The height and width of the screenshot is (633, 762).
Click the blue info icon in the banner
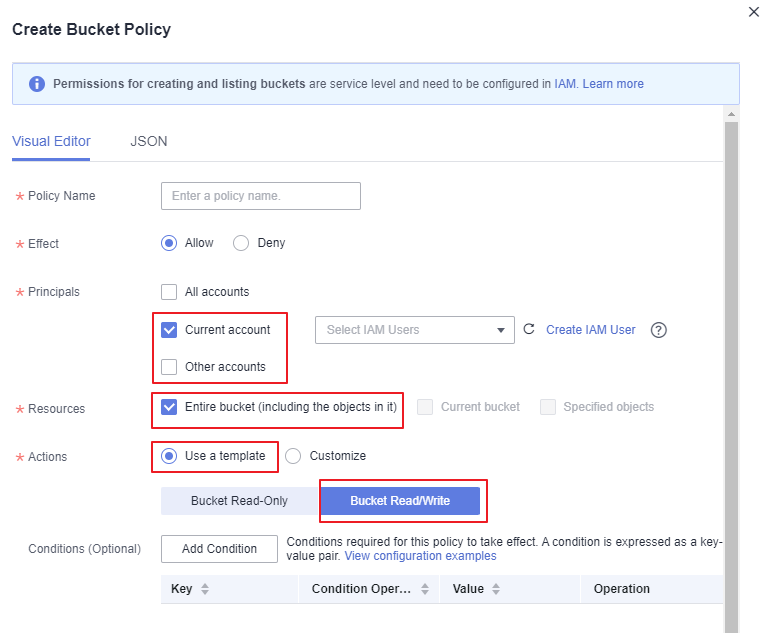pyautogui.click(x=37, y=84)
